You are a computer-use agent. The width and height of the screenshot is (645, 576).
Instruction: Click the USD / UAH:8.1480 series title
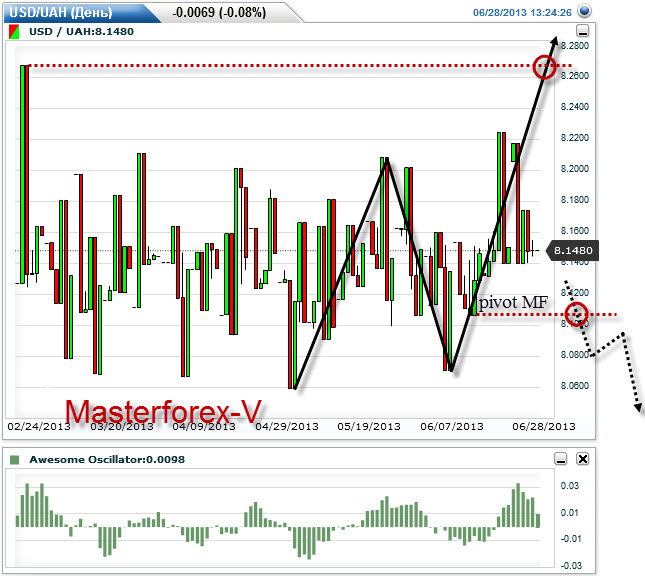click(78, 32)
